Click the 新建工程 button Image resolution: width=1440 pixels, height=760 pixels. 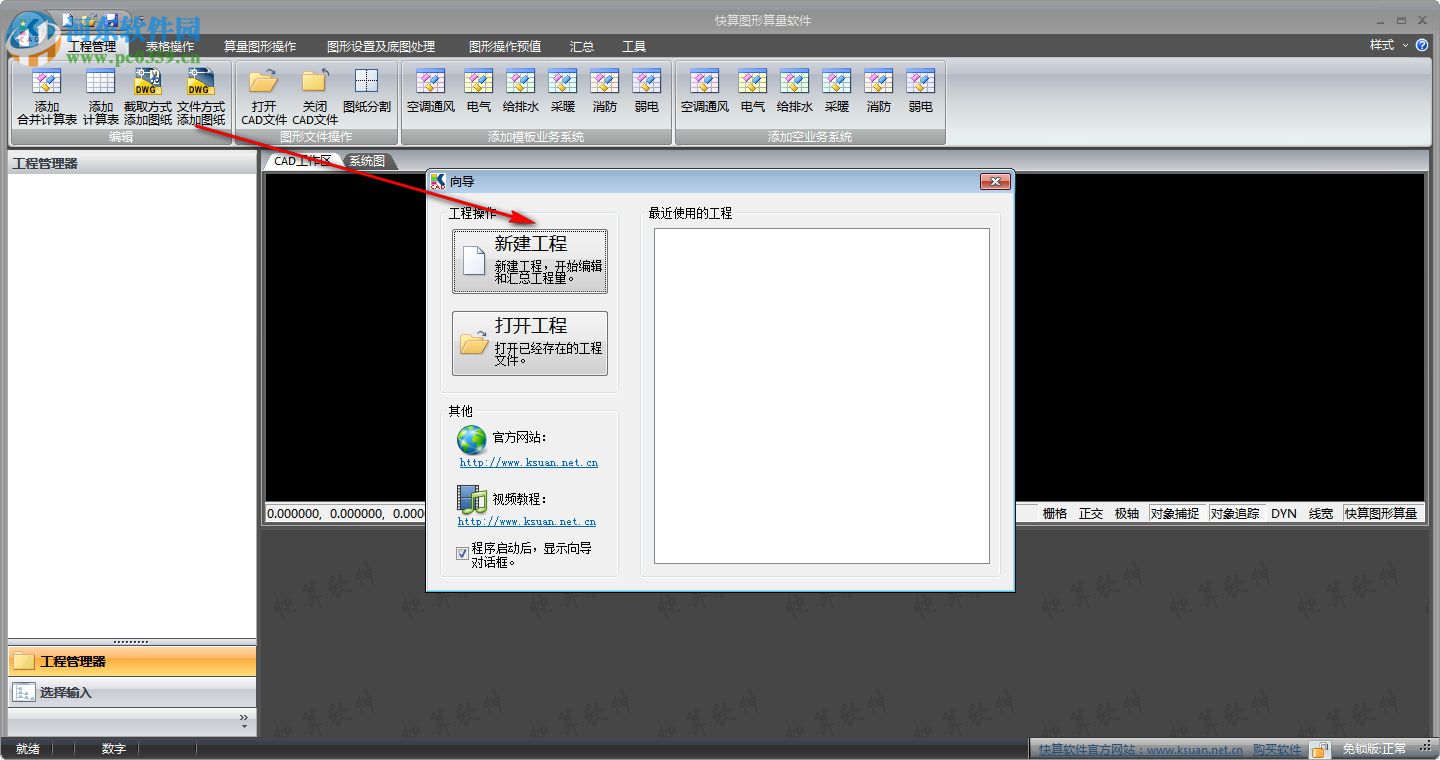pyautogui.click(x=529, y=262)
